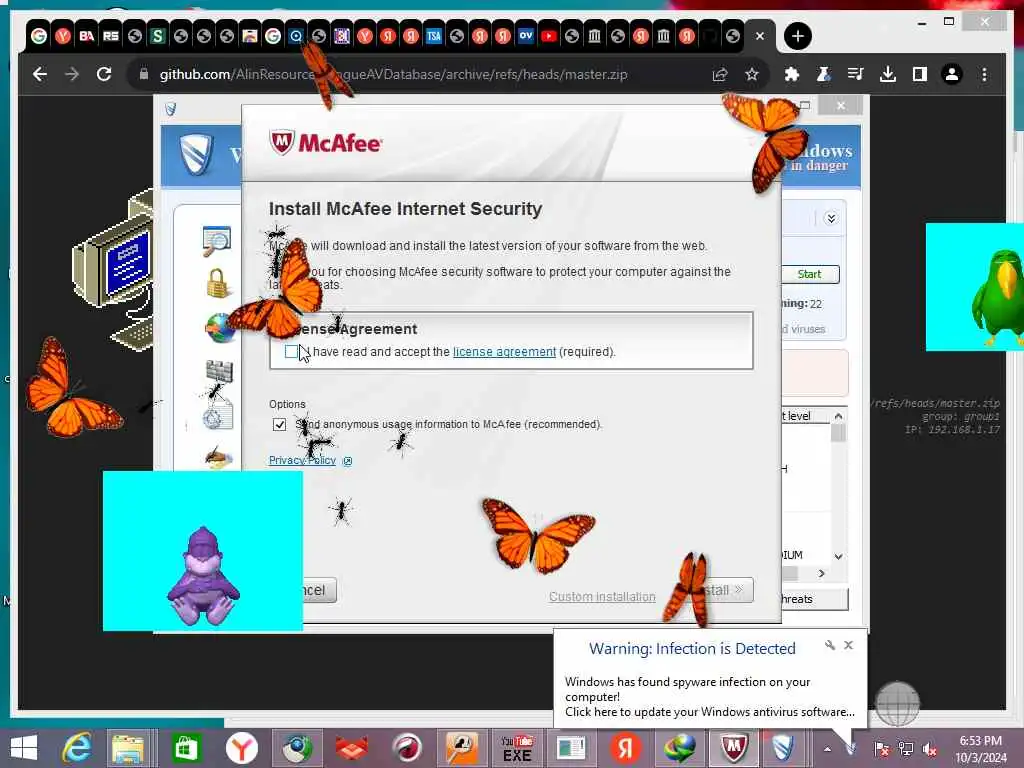Open Chrome Labs flask icon
Screen dimensions: 1024x768
[824, 74]
